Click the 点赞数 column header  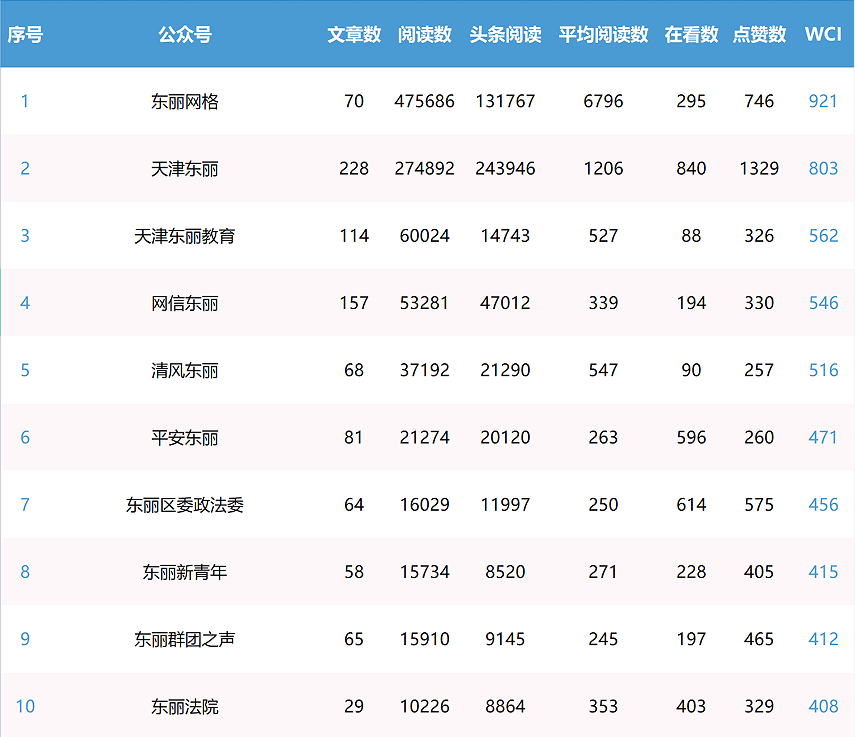(759, 34)
